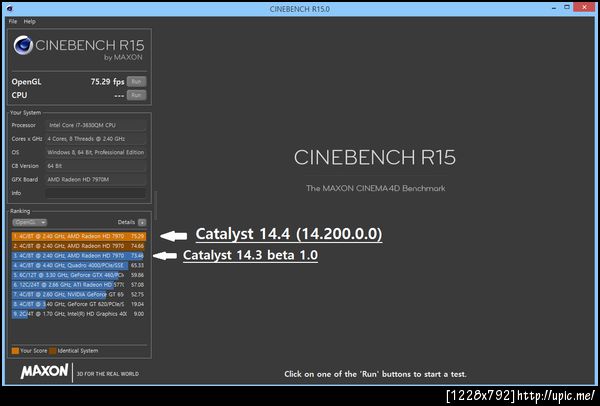Screen dimensions: 600x406
Task: Select the Quadro 4000 ranking row
Action: (x=78, y=266)
